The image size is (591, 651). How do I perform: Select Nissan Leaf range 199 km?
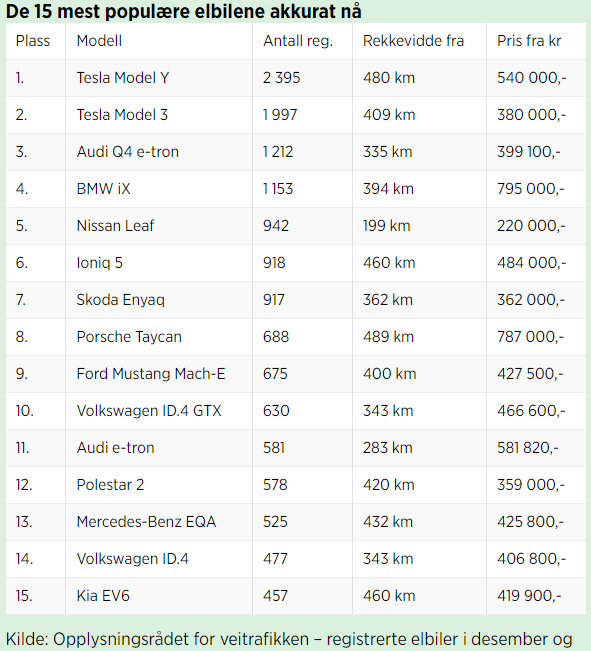point(387,226)
